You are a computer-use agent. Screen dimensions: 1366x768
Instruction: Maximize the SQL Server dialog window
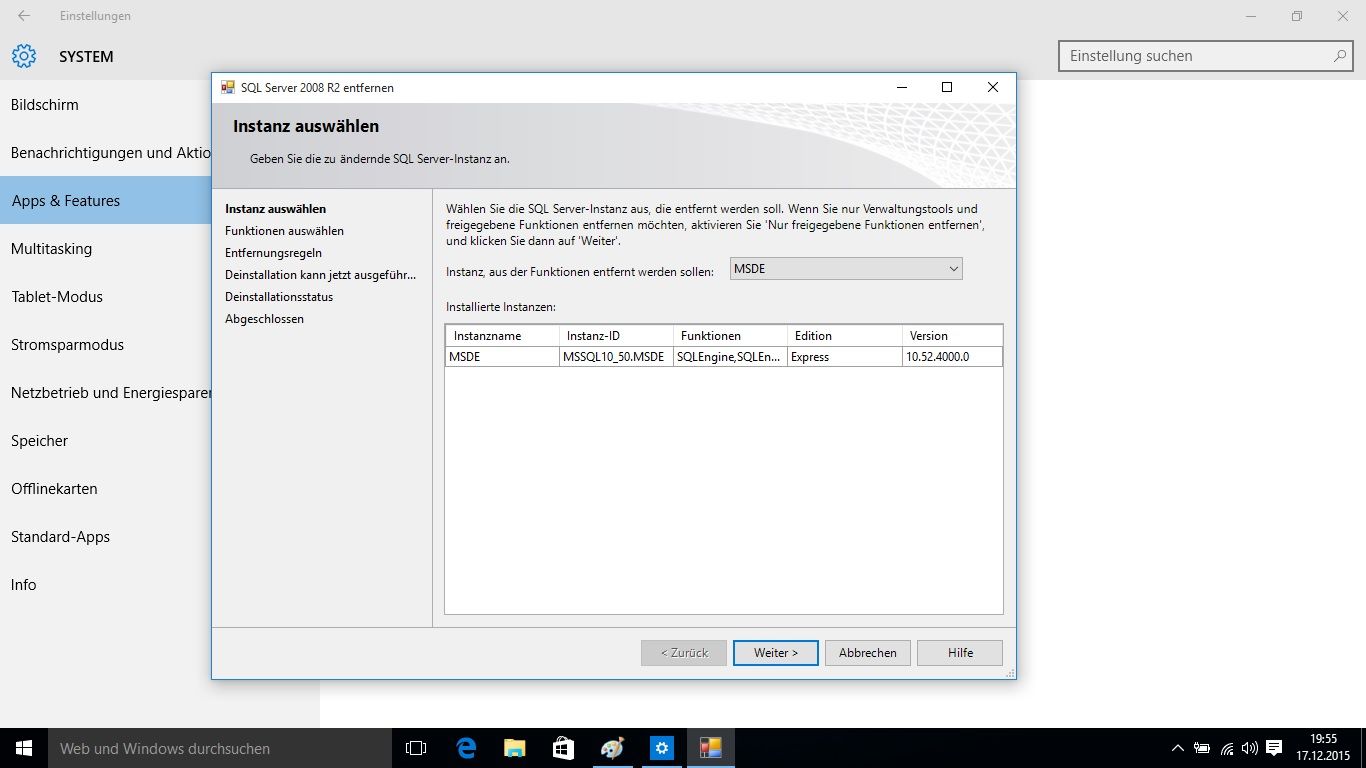(x=947, y=87)
